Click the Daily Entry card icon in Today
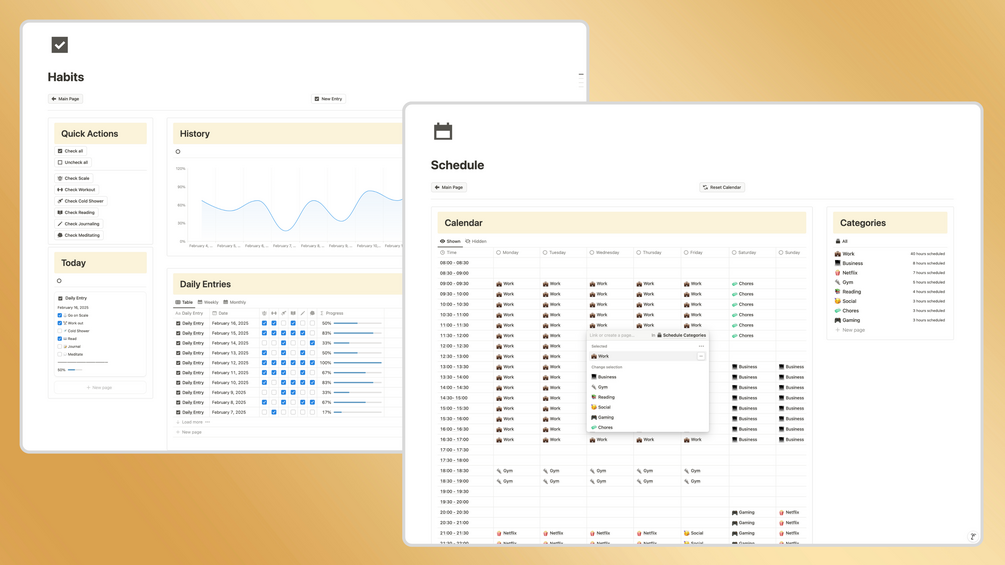This screenshot has height=565, width=1005. coord(60,298)
